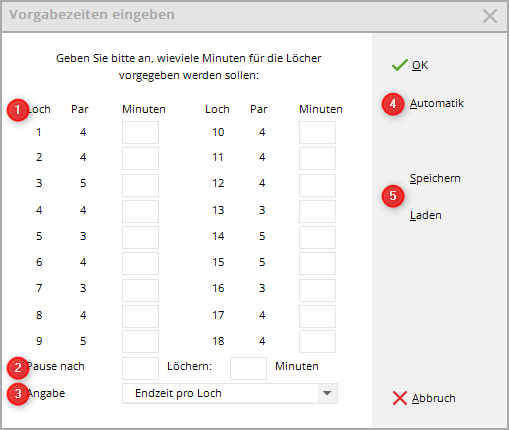Close the Vorgabezeiten eingeben dialog

(490, 16)
